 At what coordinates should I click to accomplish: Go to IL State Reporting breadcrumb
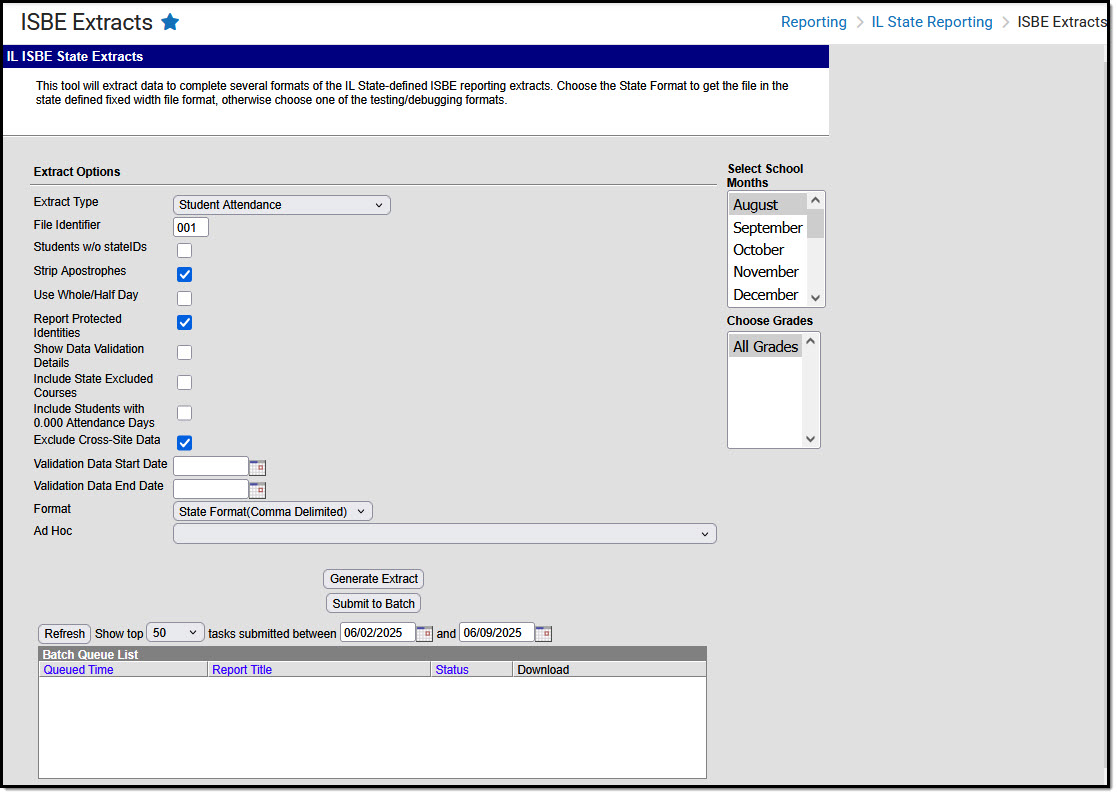click(932, 22)
